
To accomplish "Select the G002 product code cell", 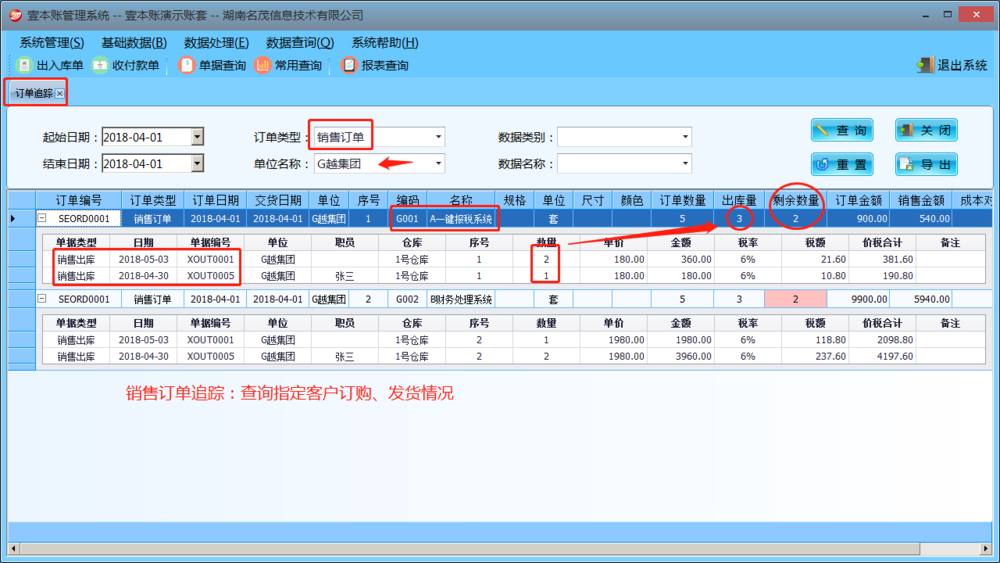I will [408, 299].
